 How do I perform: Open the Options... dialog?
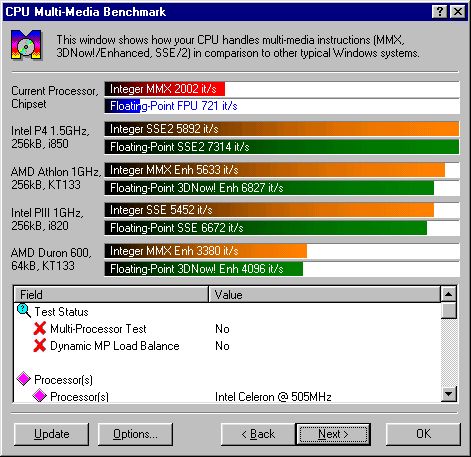tap(135, 434)
